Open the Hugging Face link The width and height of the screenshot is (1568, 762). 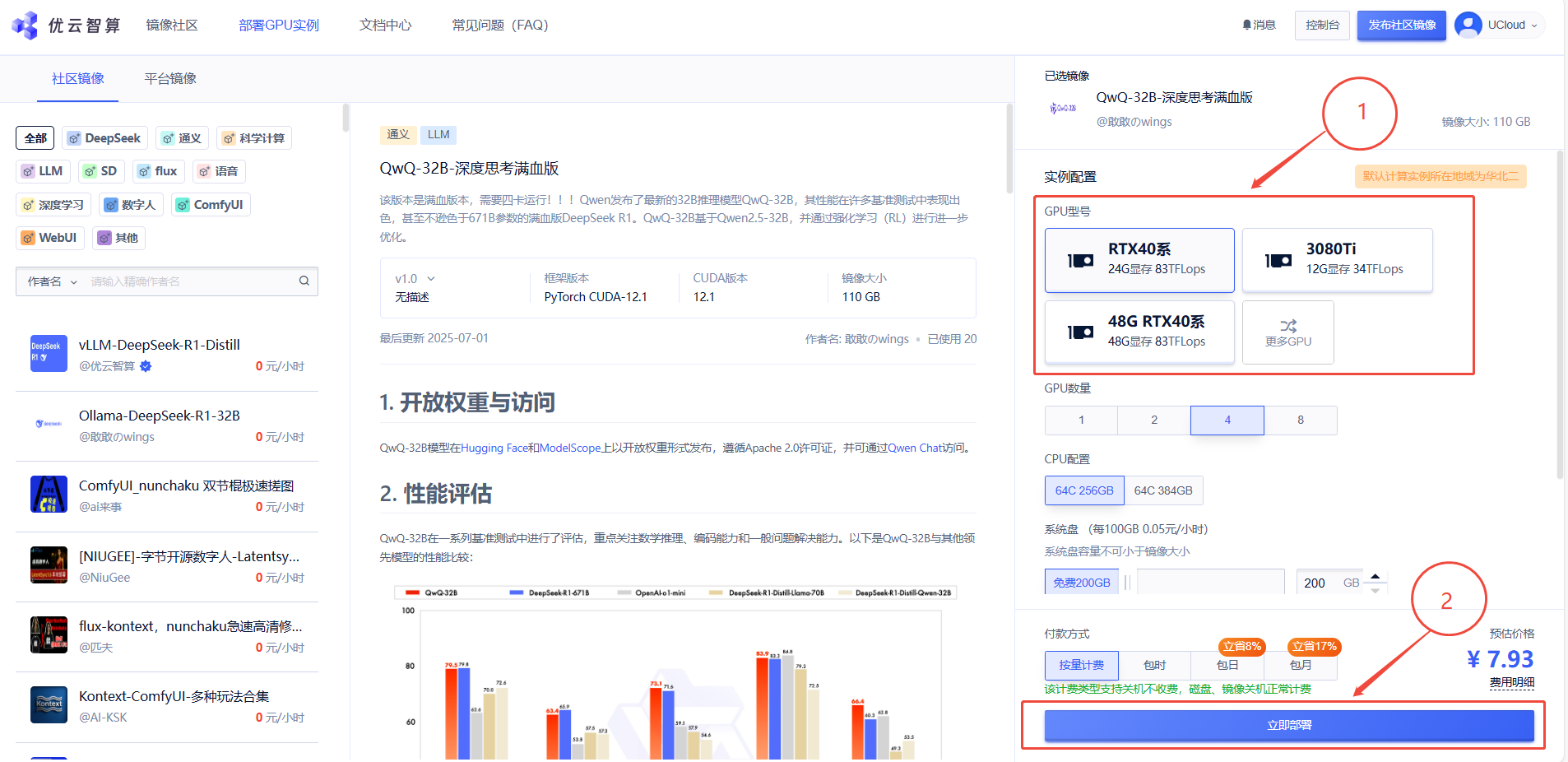[x=494, y=448]
